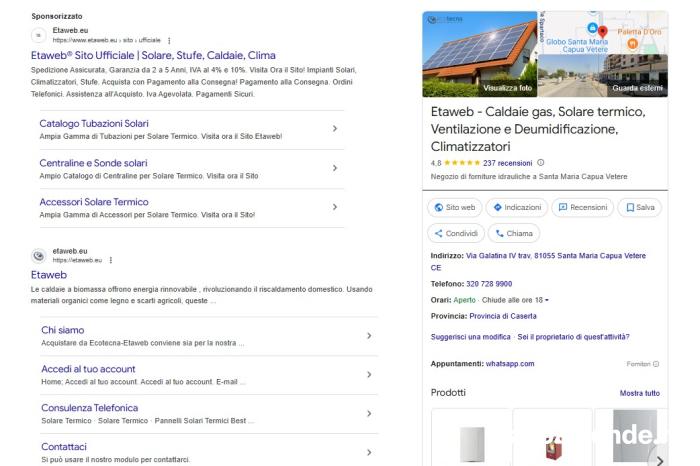The image size is (700, 466).
Task: Open the grey product thumbnail in Prodotti
Action: coord(632,437)
